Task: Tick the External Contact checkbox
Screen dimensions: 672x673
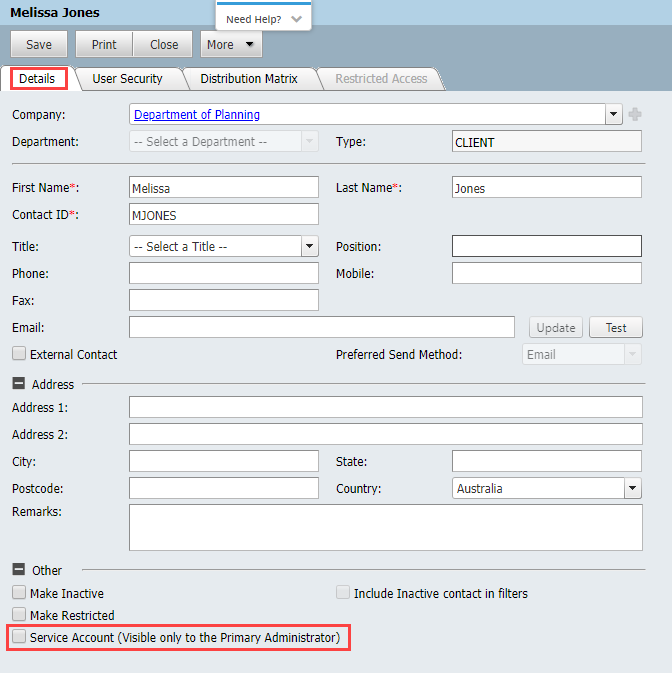Action: (19, 354)
